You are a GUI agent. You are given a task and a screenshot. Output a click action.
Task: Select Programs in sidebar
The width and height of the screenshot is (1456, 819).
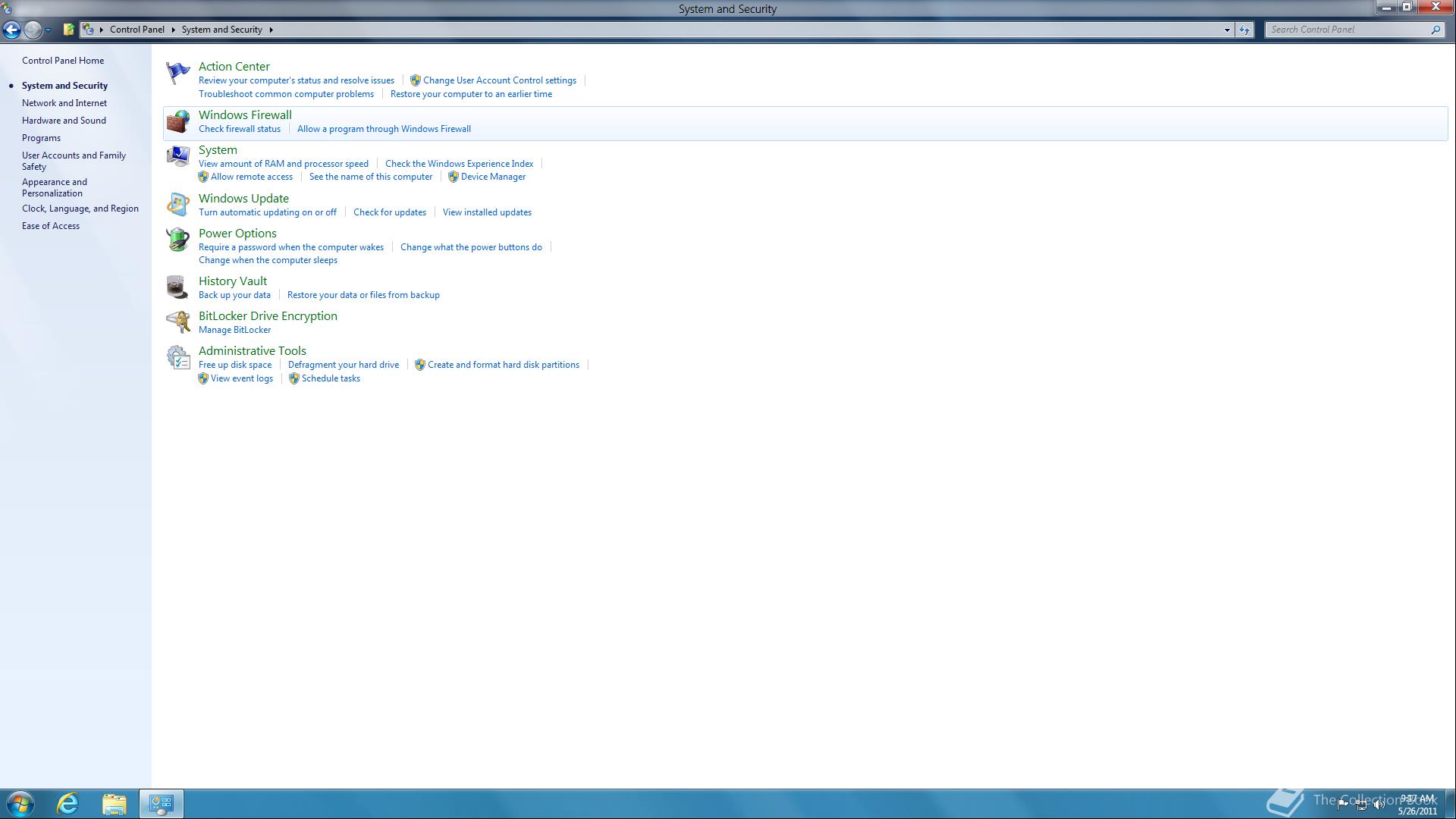point(41,138)
